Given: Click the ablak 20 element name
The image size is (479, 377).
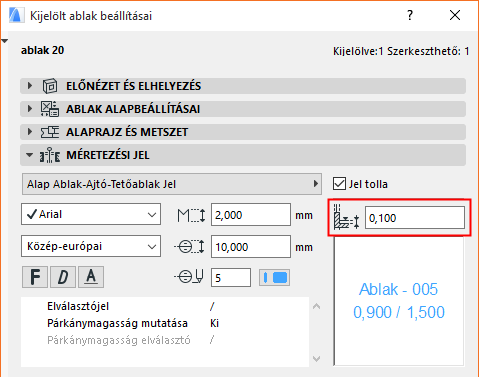Looking at the screenshot, I should tap(43, 50).
